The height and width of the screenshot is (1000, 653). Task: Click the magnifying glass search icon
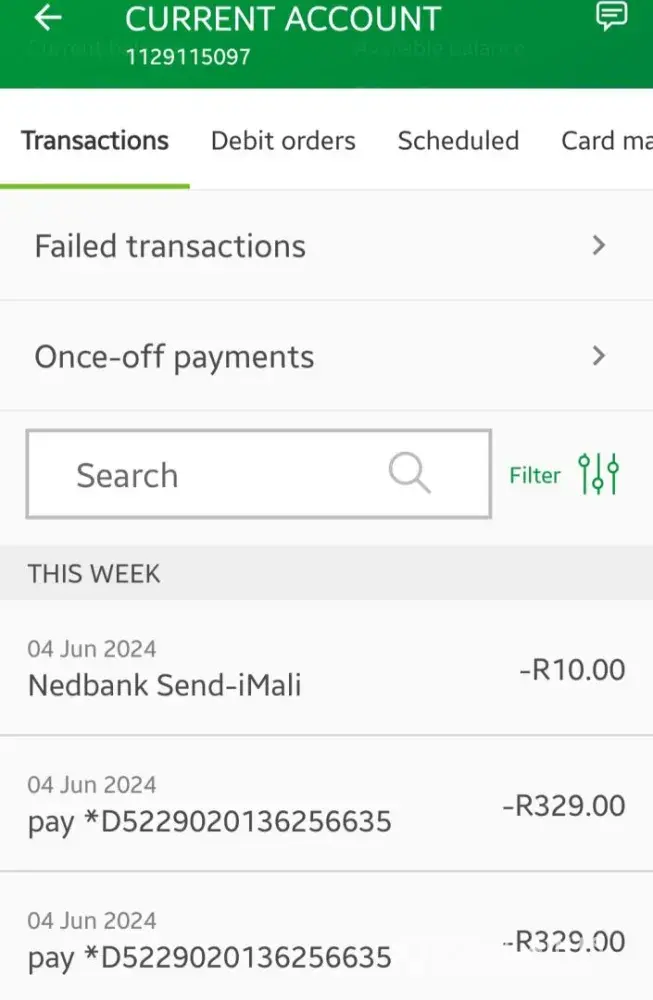point(409,472)
